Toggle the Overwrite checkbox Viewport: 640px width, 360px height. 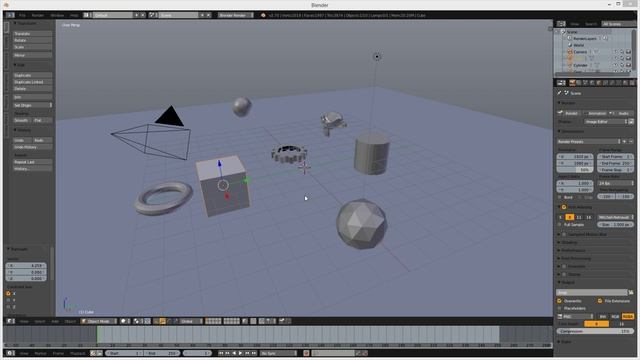pos(560,301)
